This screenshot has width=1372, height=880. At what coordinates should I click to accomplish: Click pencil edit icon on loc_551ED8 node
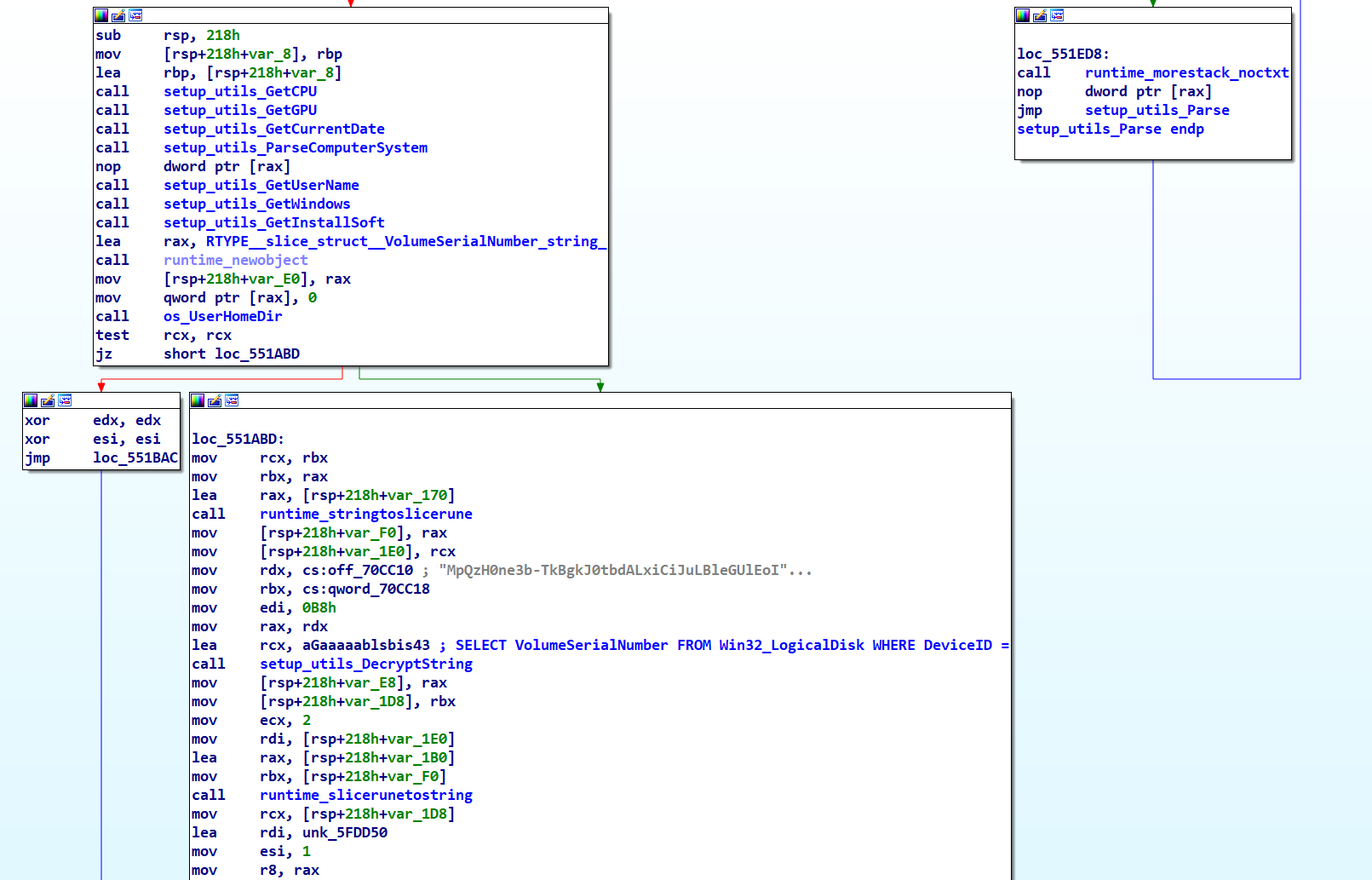(1040, 15)
